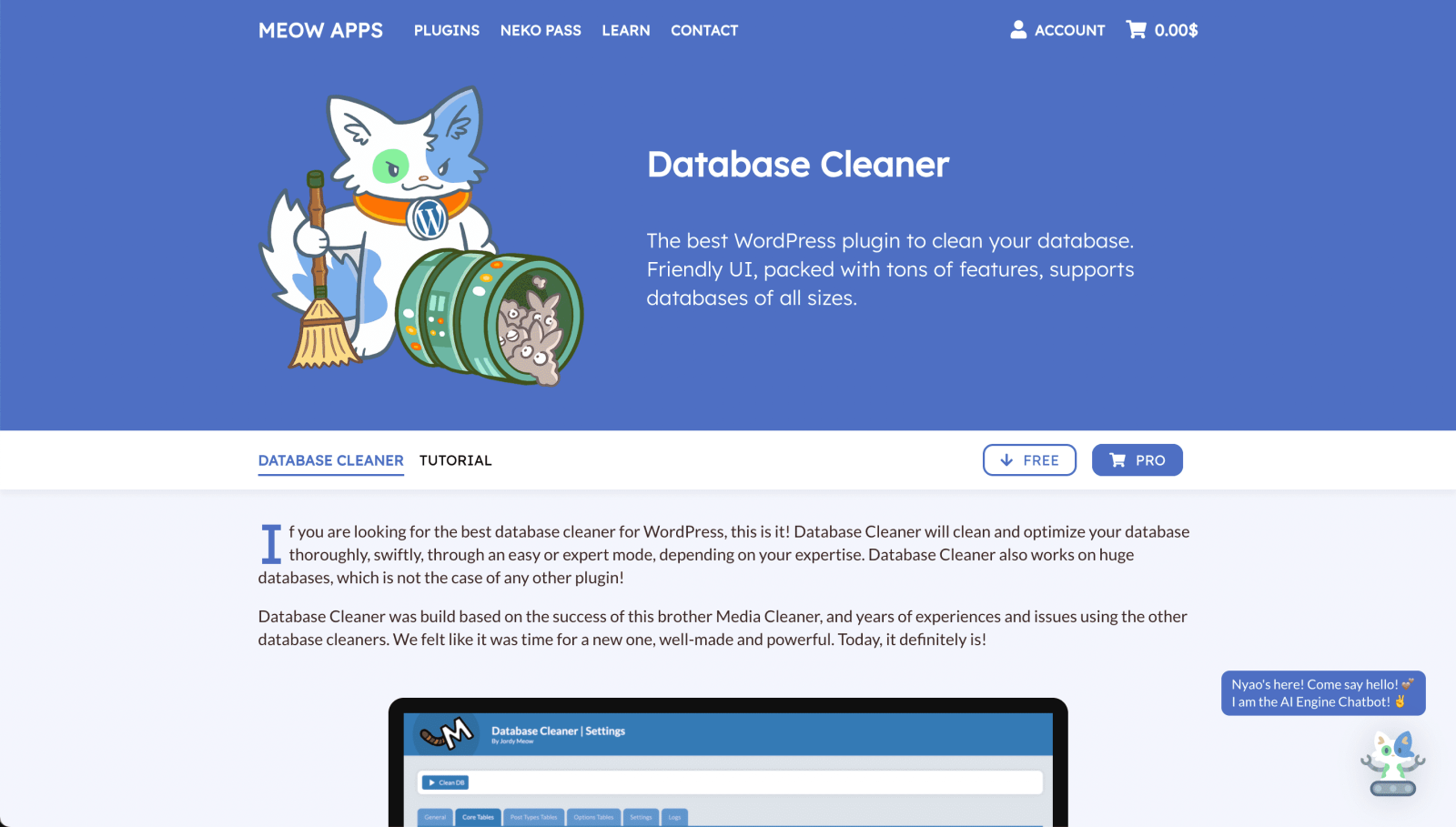Open the Plugins menu

[446, 30]
